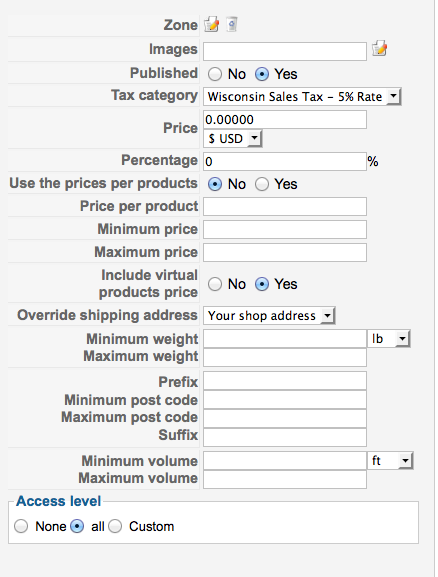Click the Images text field

285,51
